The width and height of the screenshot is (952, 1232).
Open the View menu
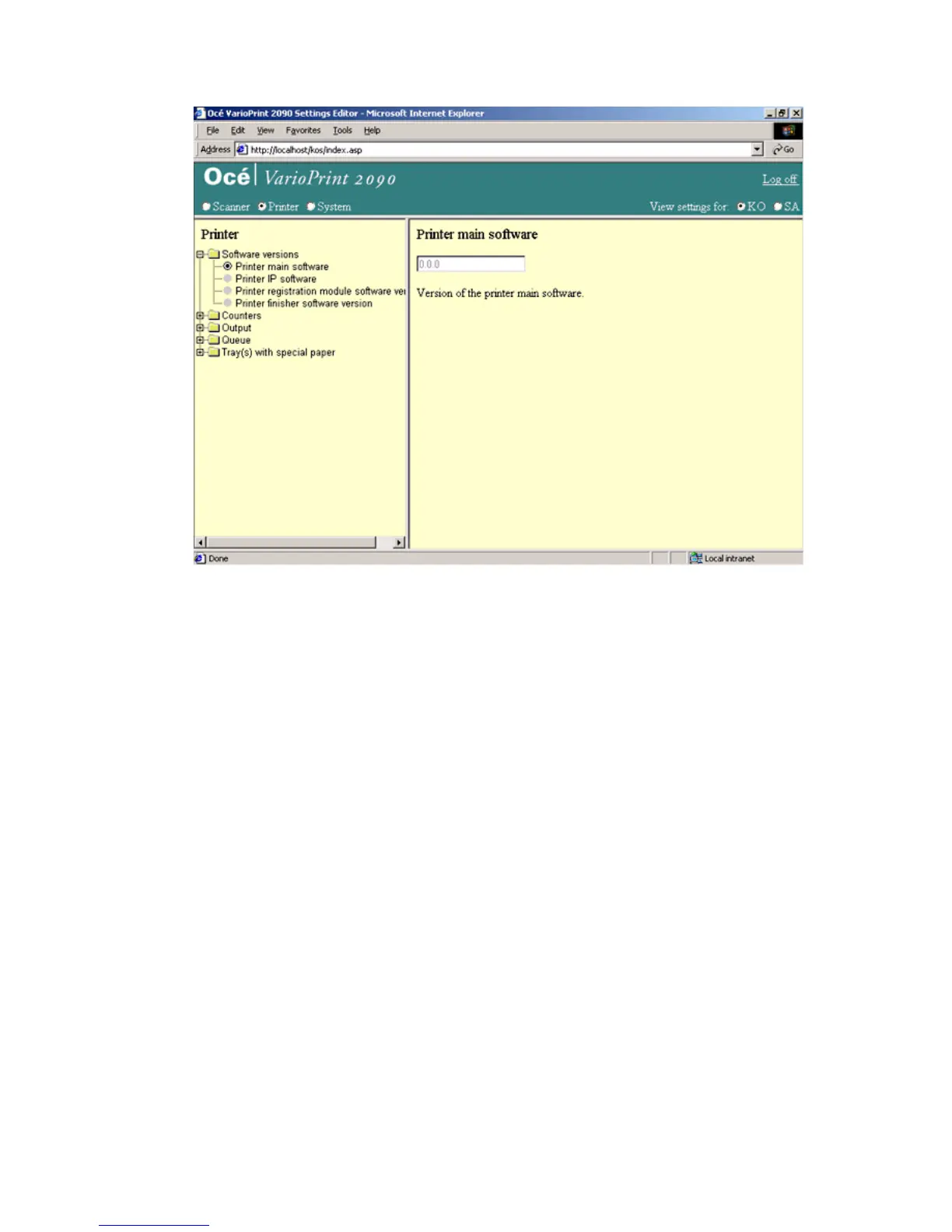265,131
